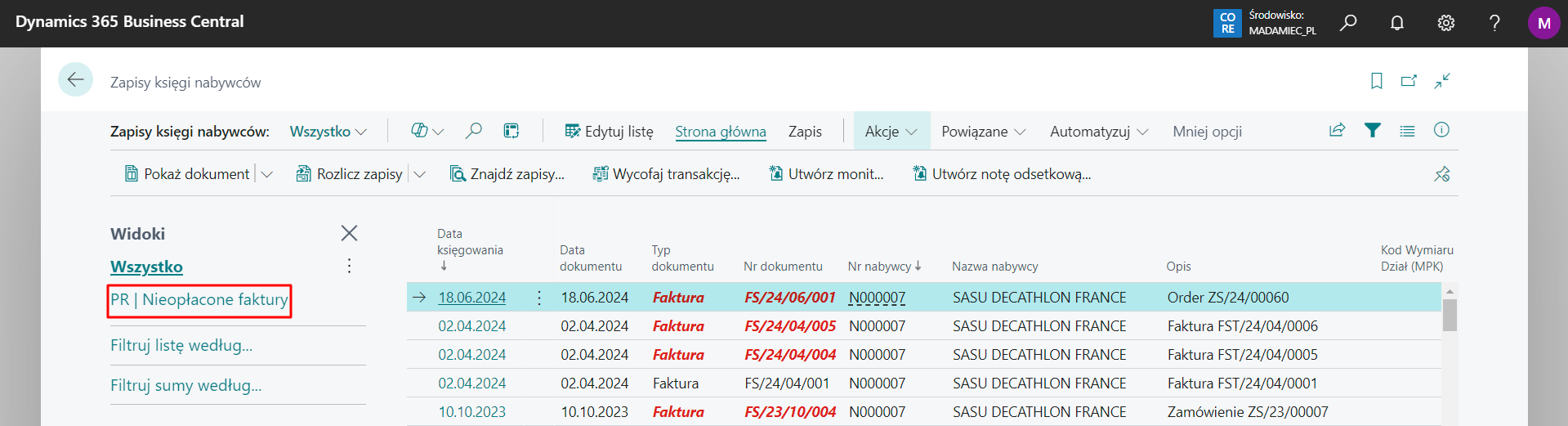The image size is (1568, 426).
Task: Open page in new window icon
Action: coord(1409,81)
